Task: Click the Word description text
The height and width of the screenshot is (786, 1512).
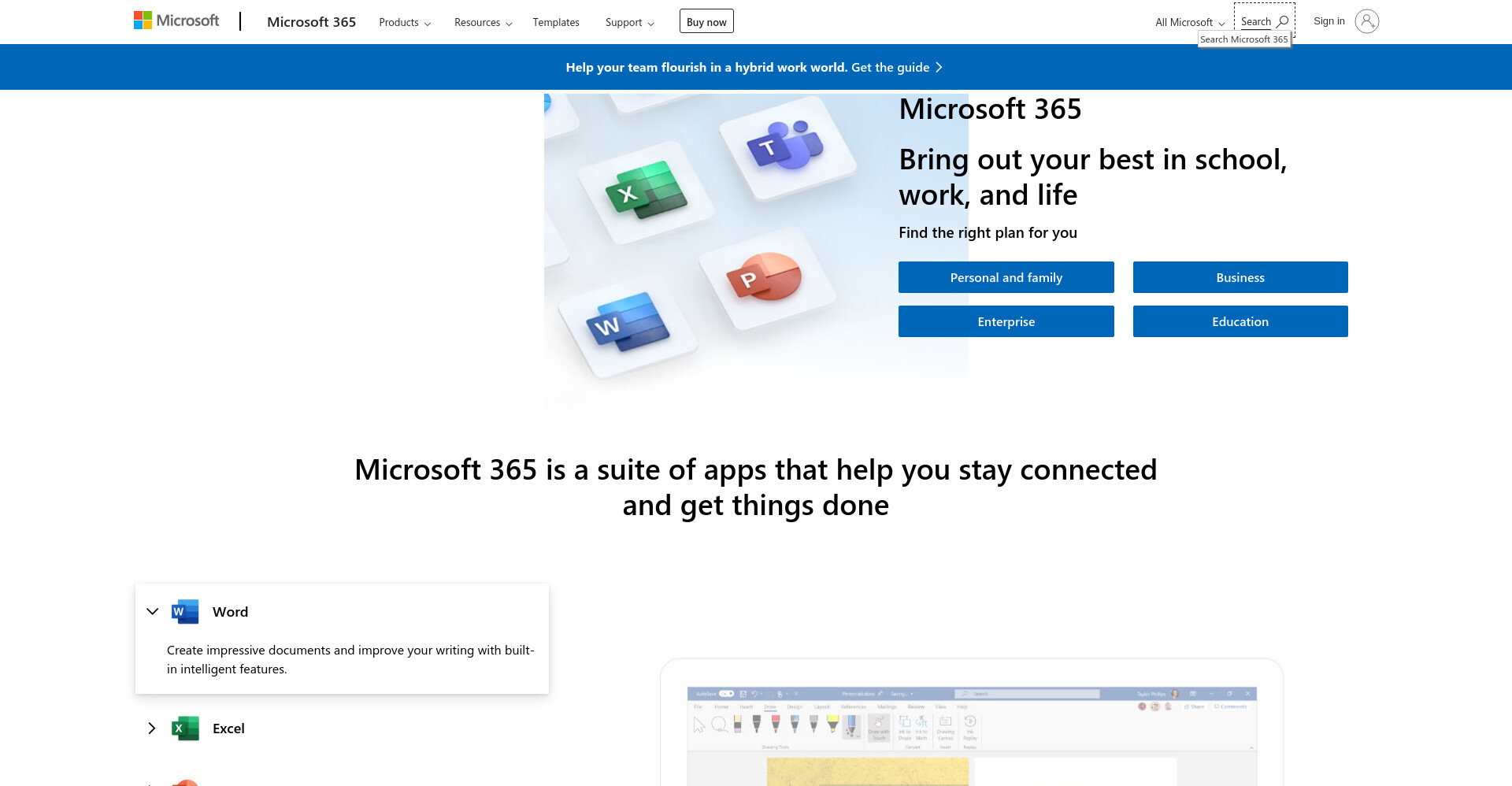Action: tap(350, 659)
